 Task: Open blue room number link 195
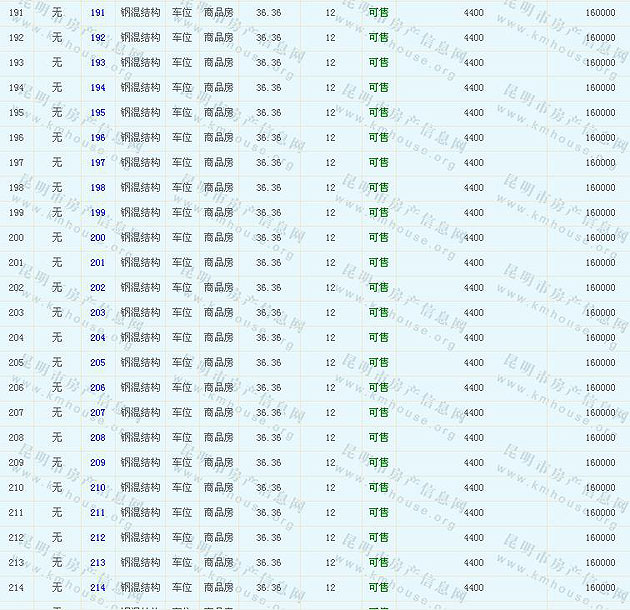97,113
